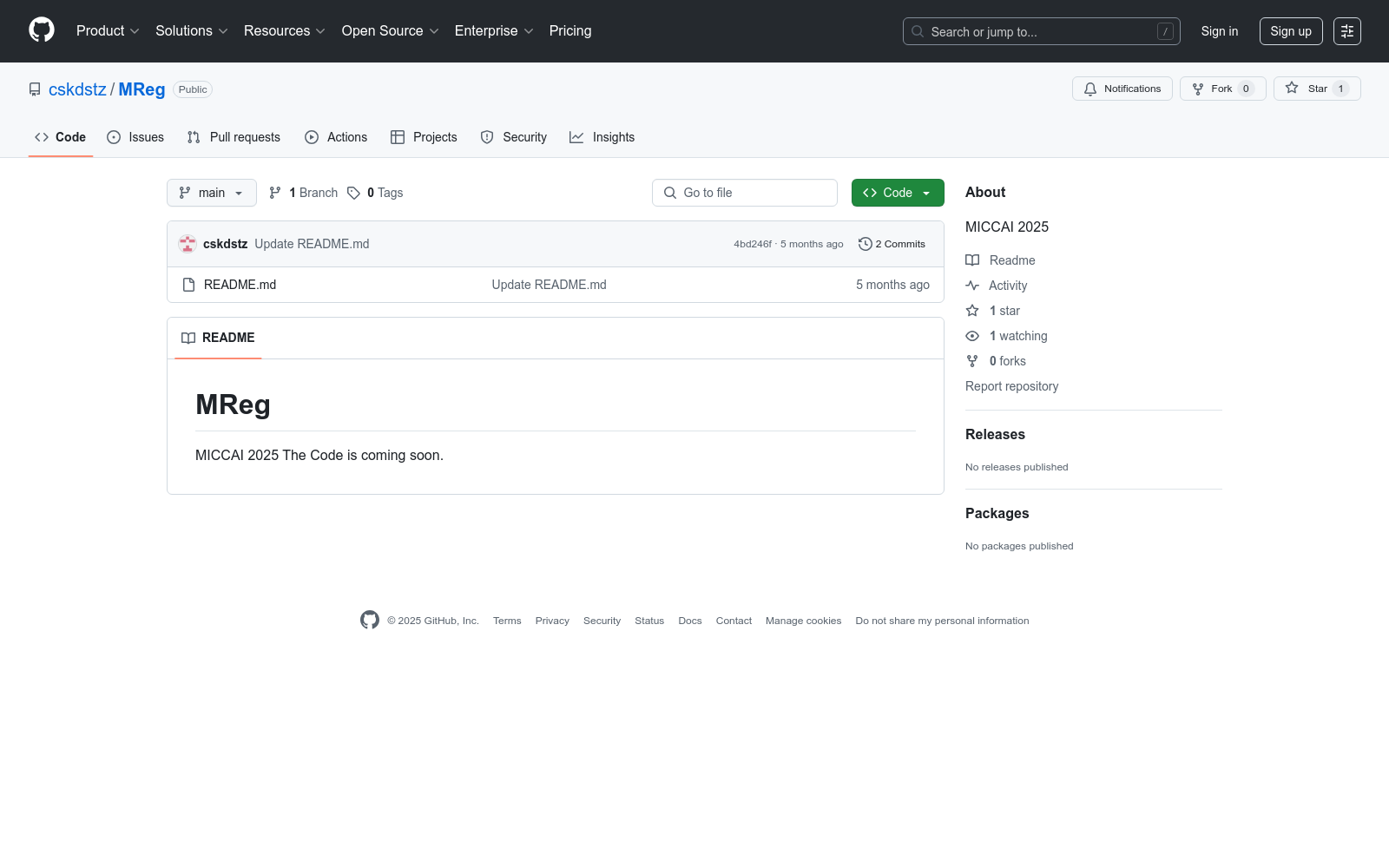Switch to the Issues tab
Viewport: 1389px width, 868px height.
click(x=135, y=137)
